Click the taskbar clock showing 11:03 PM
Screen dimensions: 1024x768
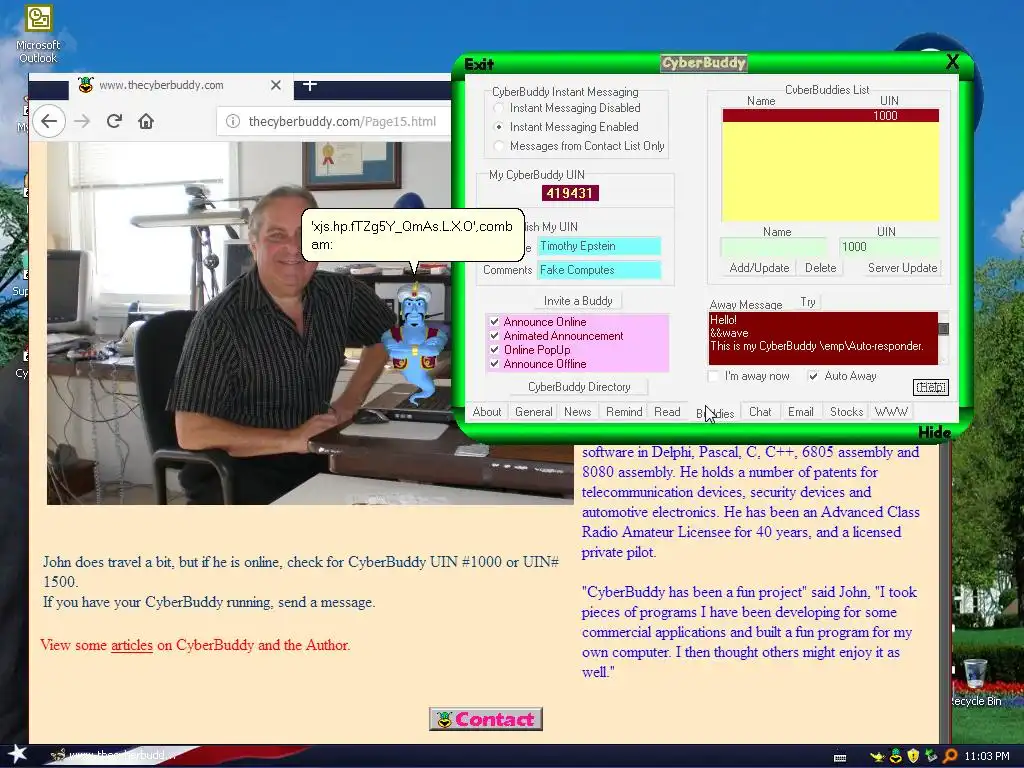point(987,756)
